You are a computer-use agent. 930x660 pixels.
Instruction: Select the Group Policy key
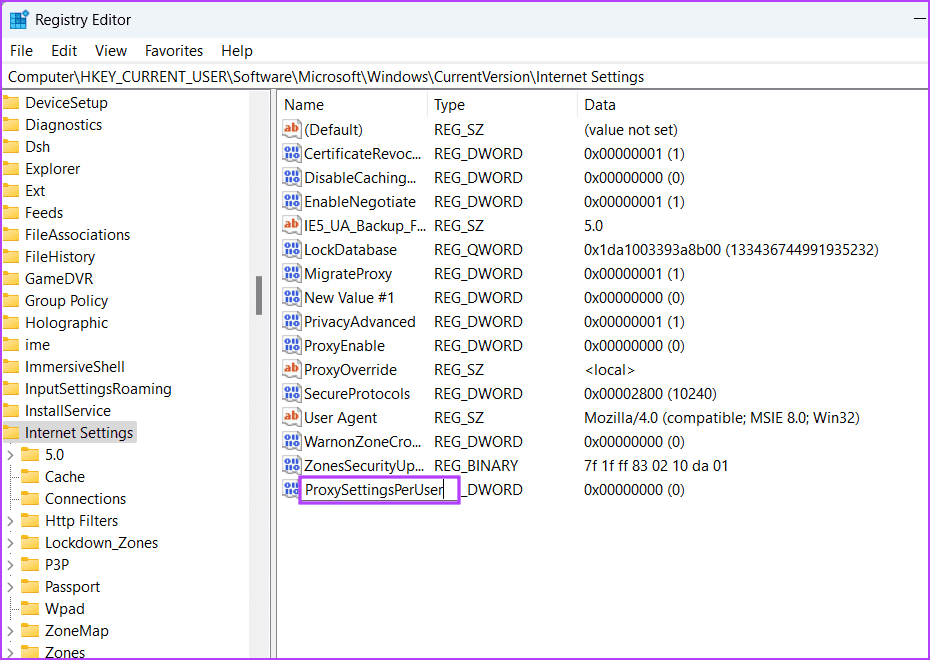pyautogui.click(x=66, y=301)
